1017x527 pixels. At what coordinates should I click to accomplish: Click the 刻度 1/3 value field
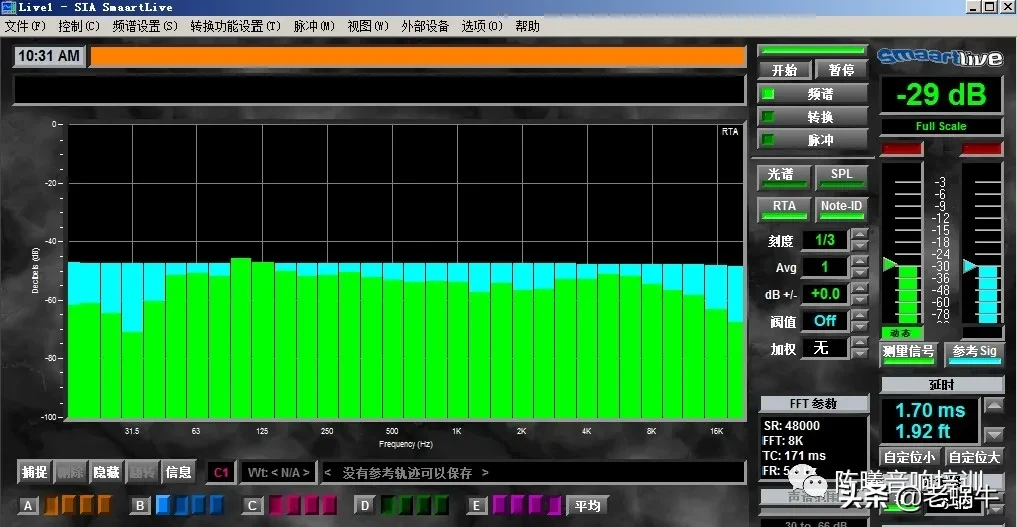point(825,240)
